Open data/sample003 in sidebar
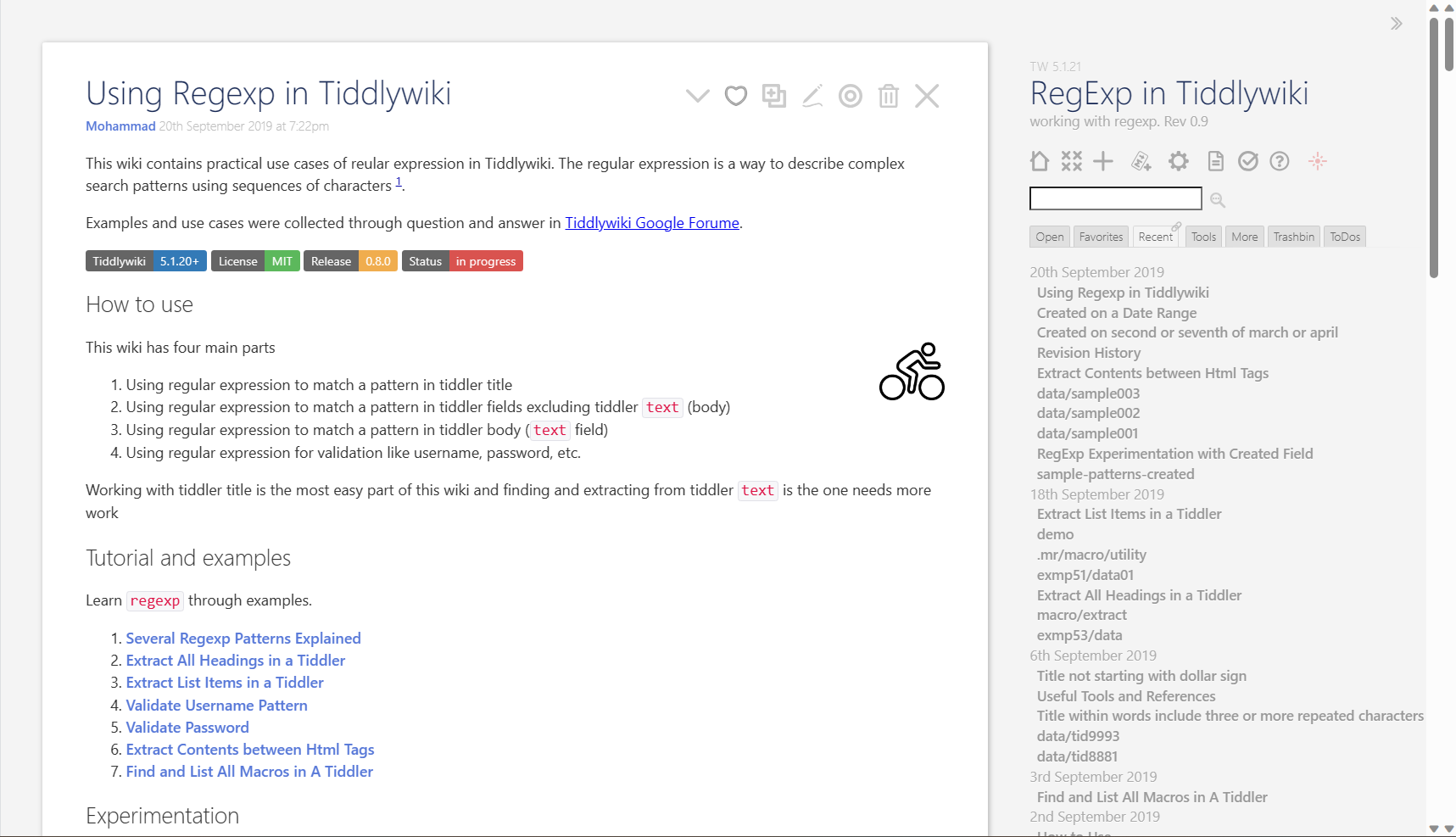The width and height of the screenshot is (1456, 837). pos(1088,393)
